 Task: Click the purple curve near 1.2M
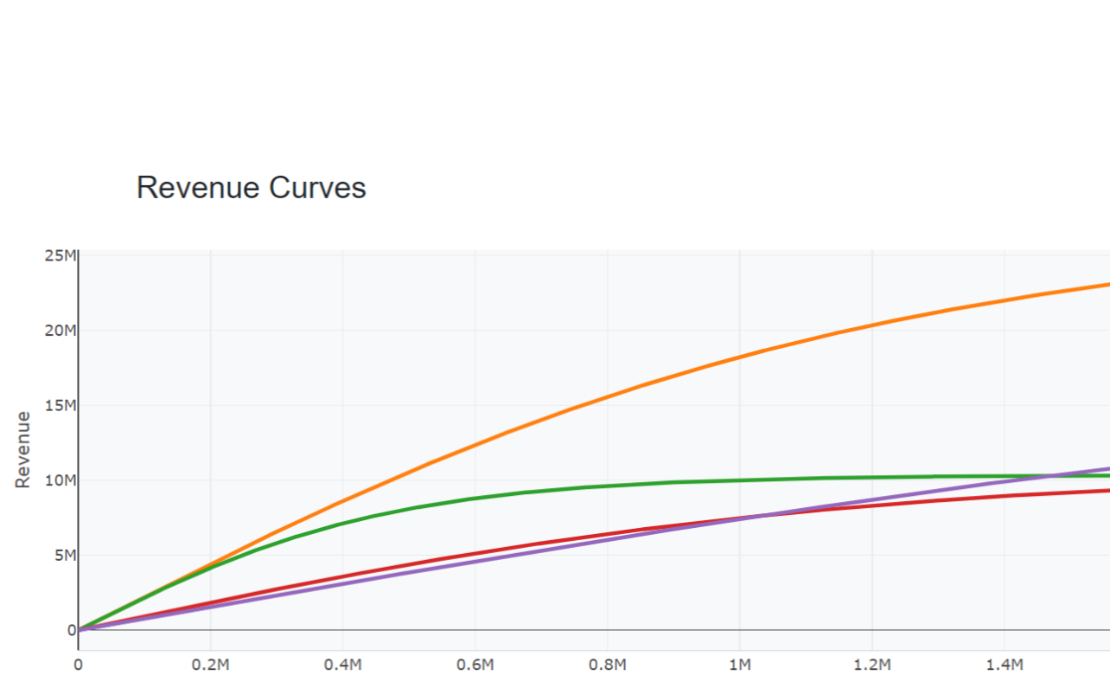tap(871, 500)
